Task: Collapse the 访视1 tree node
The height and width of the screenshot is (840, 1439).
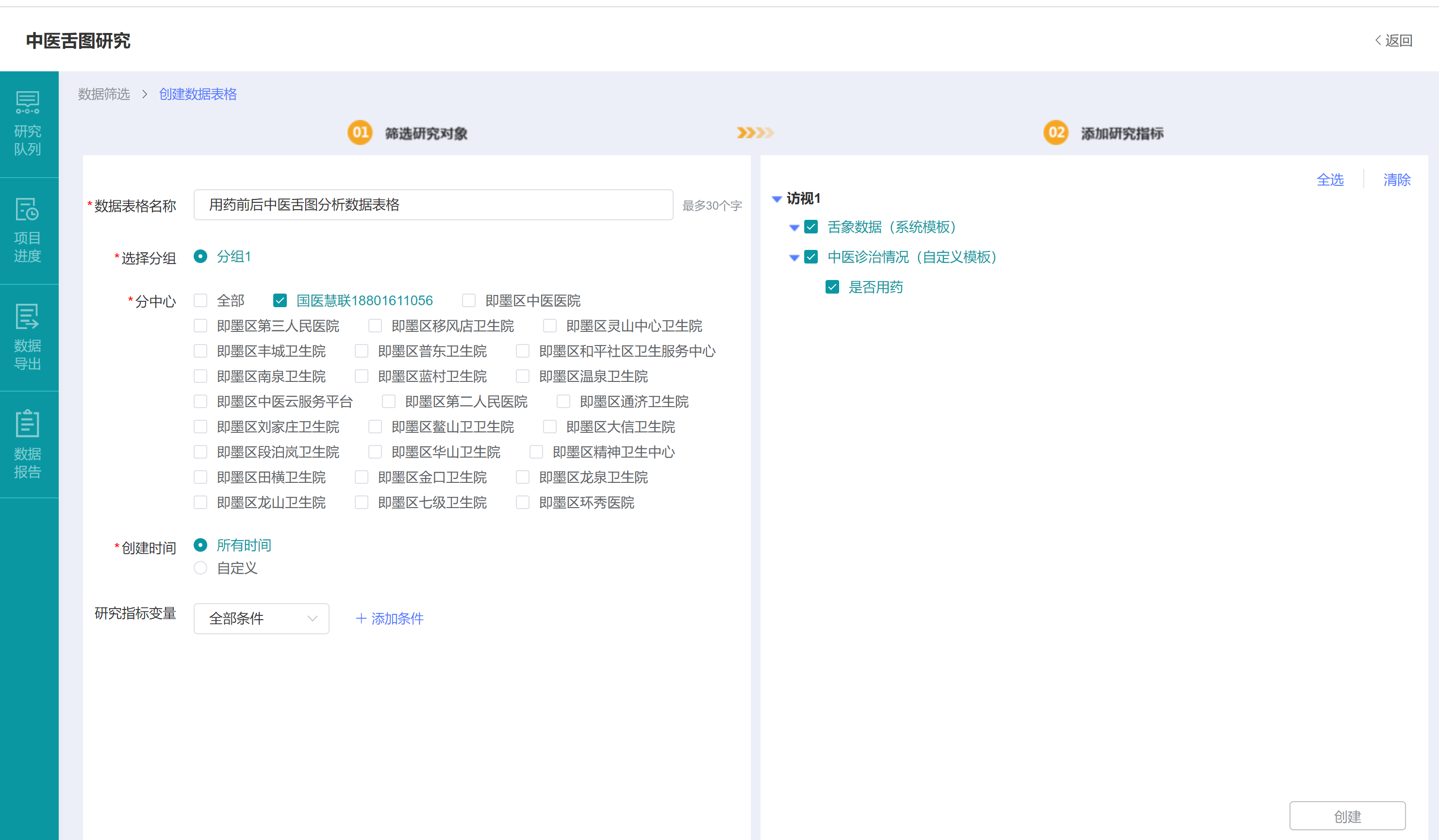Action: click(777, 199)
